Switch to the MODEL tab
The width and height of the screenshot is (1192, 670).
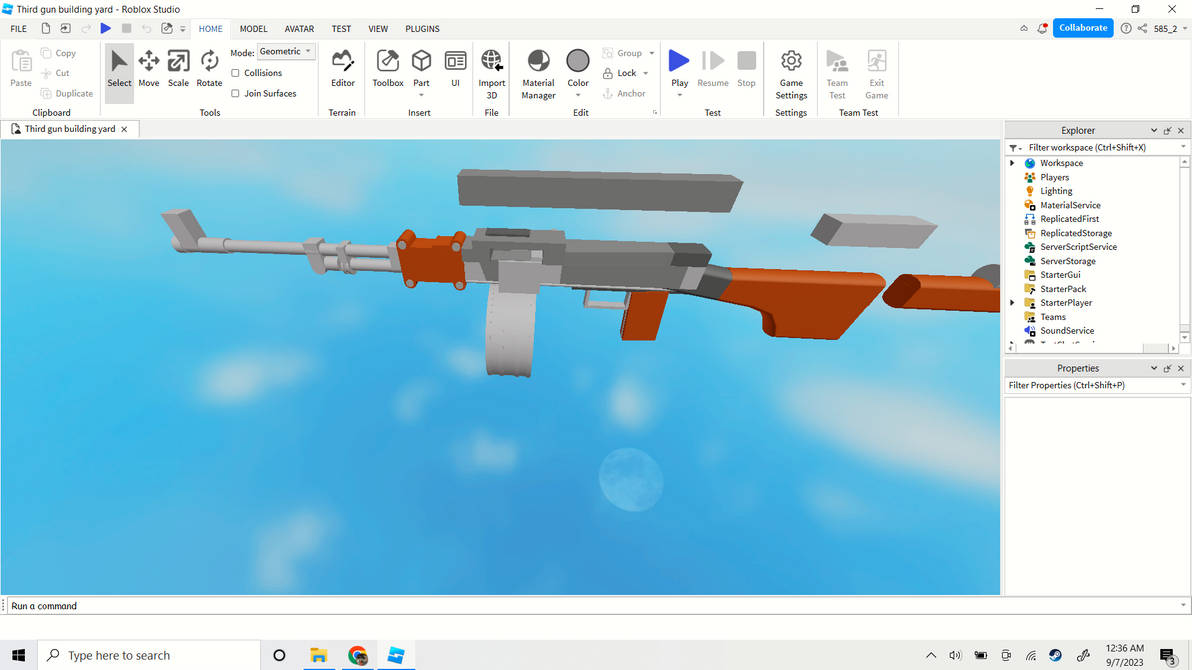(253, 29)
